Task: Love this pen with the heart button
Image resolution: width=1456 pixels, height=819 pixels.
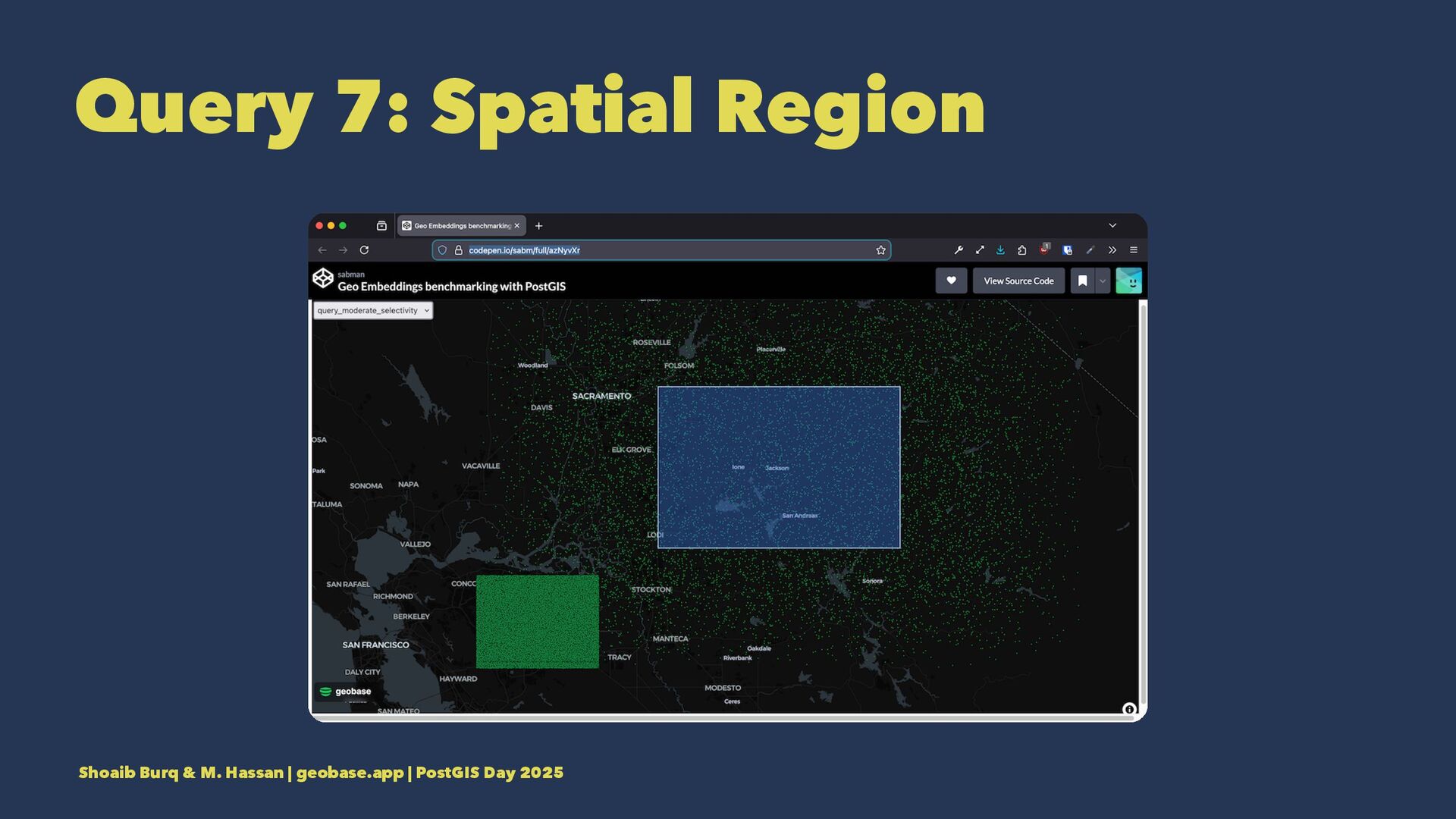Action: click(x=951, y=281)
